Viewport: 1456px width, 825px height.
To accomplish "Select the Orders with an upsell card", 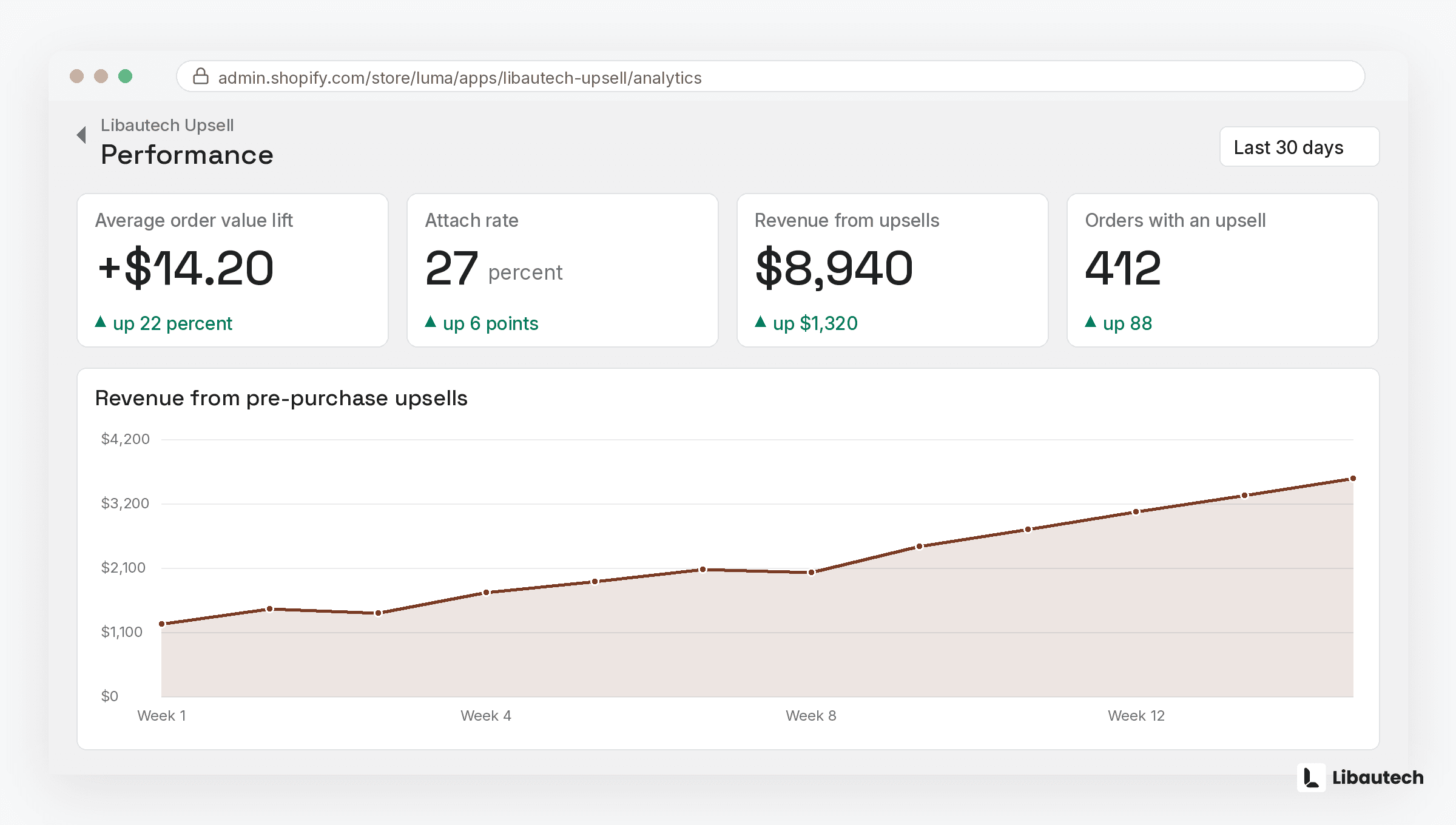I will 1223,271.
